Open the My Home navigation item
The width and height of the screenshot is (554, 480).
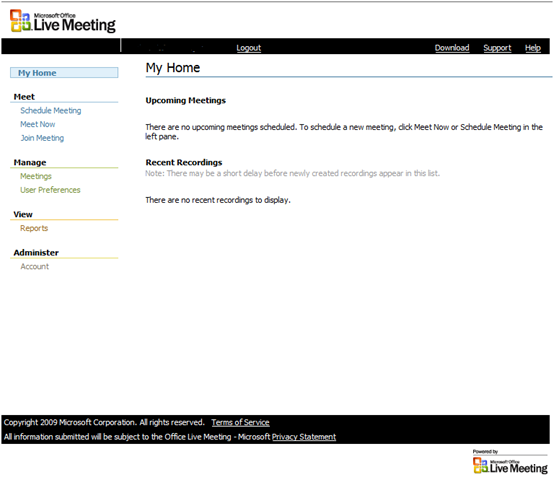point(64,73)
